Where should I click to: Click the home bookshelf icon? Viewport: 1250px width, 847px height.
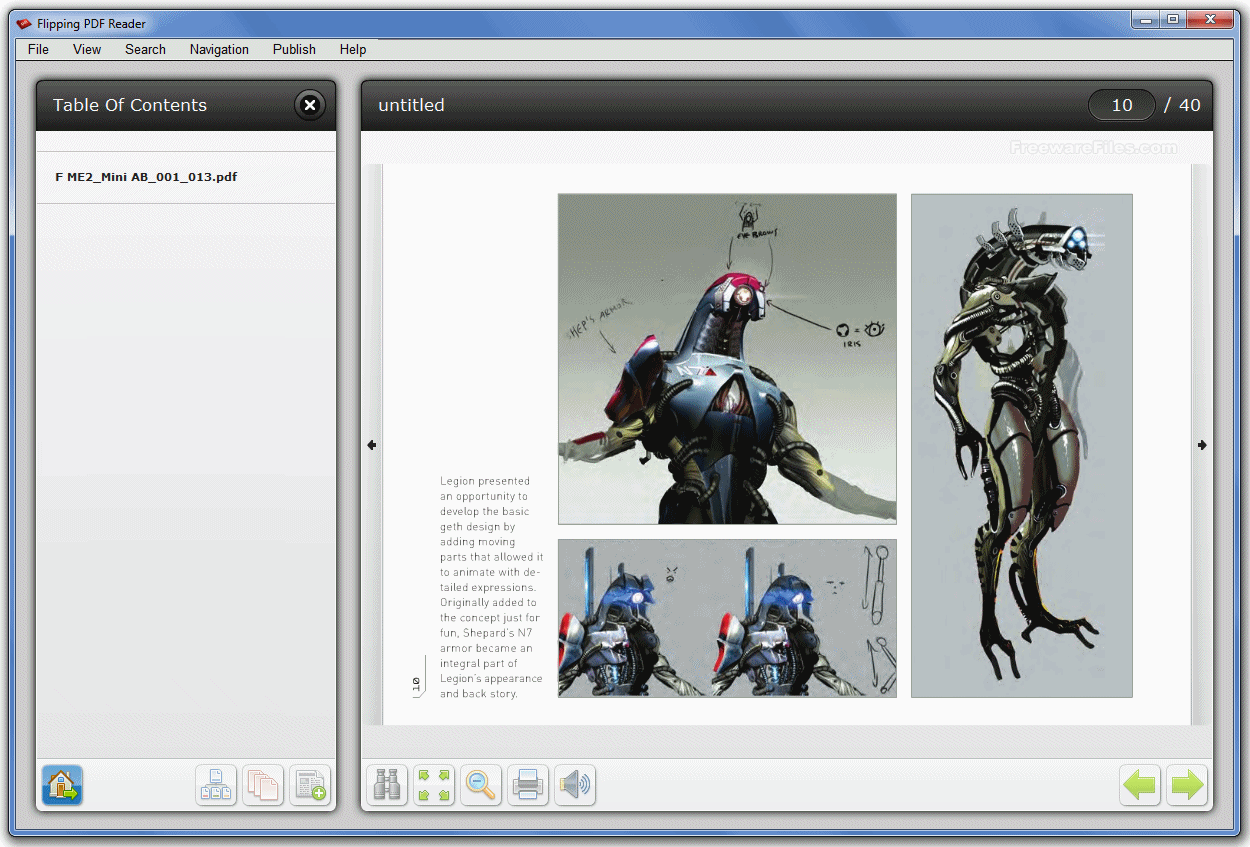[62, 785]
